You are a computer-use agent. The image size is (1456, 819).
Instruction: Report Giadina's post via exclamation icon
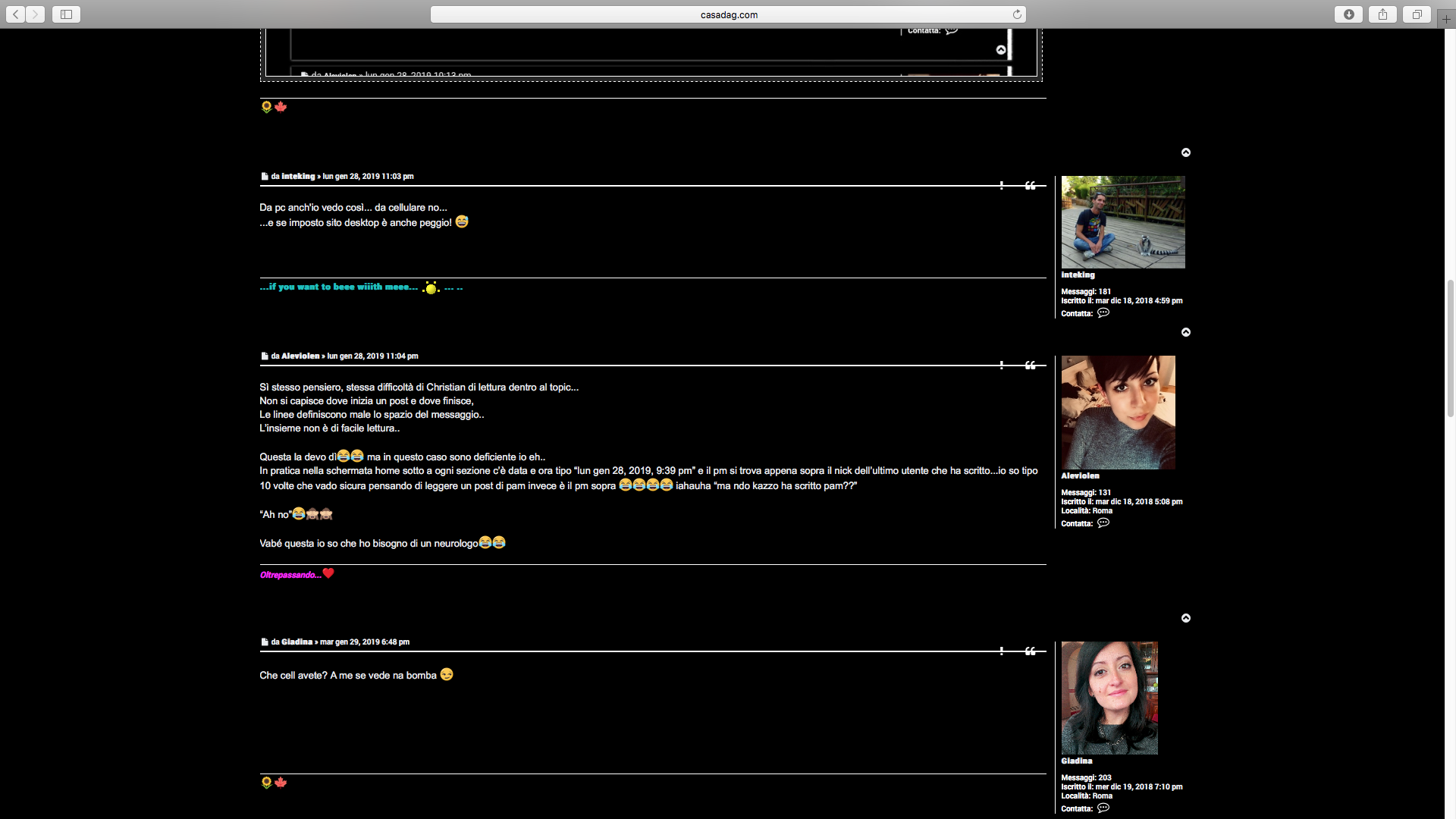tap(1001, 651)
